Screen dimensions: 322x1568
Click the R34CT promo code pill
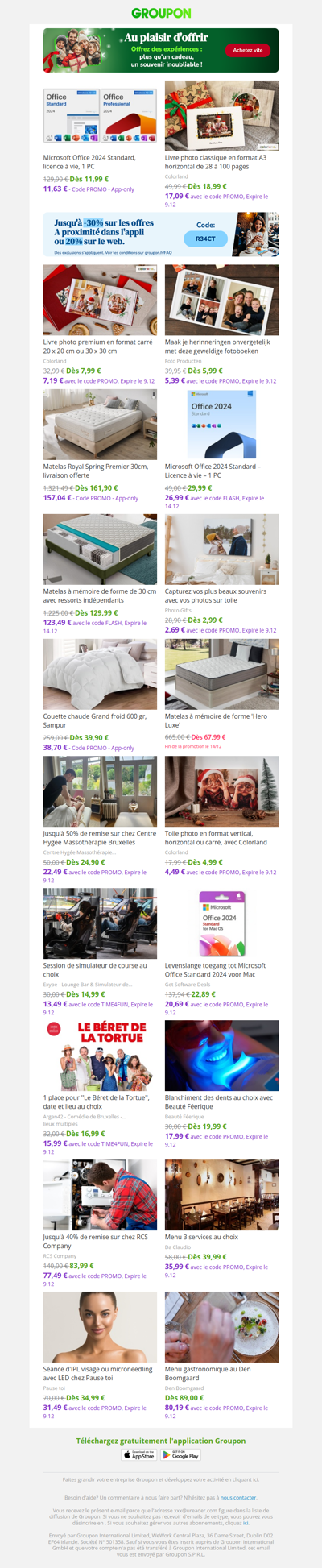[x=205, y=239]
